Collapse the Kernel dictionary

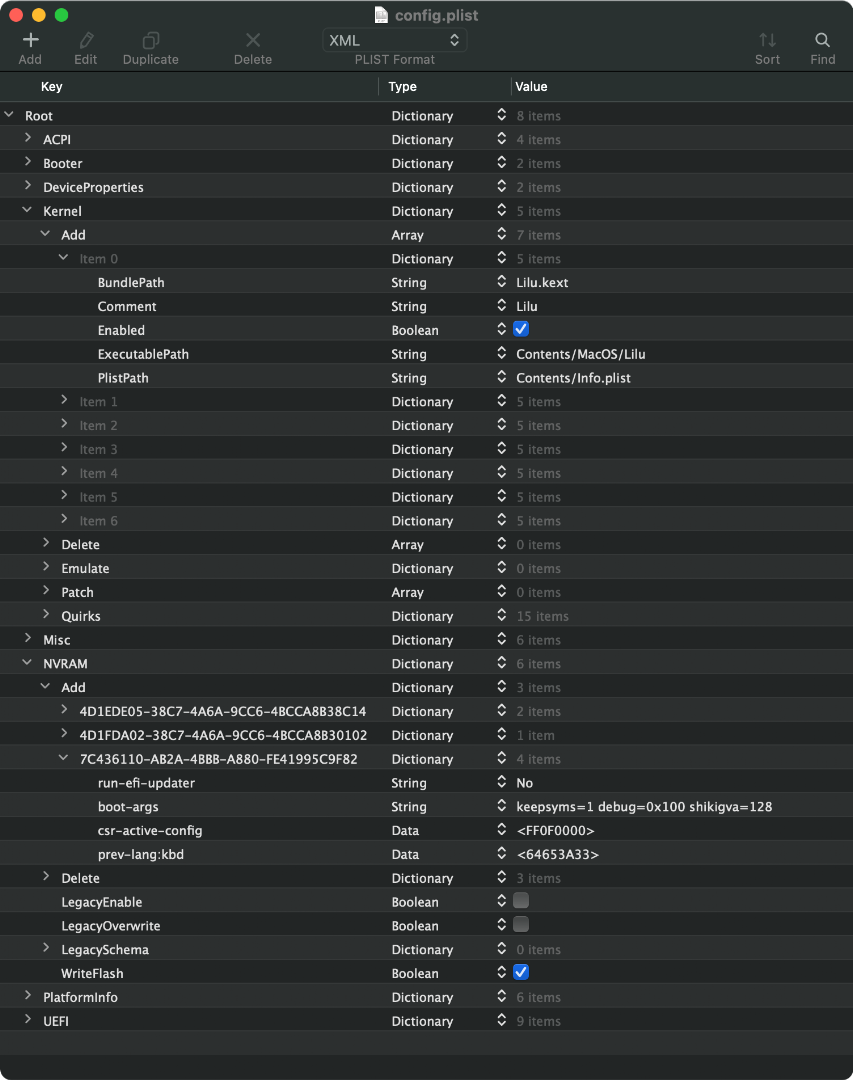click(x=28, y=211)
